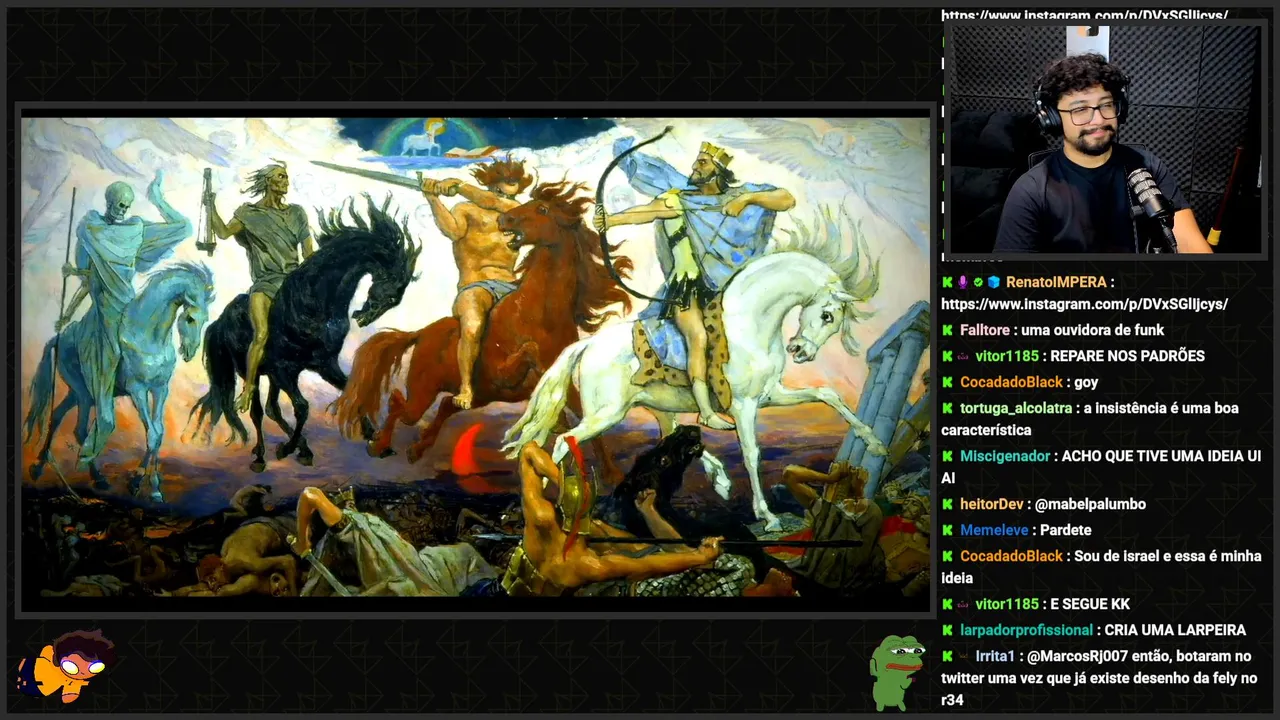1280x720 pixels.
Task: Click Kick icon on "REPARE NOS PADRÕES" row
Action: [947, 356]
